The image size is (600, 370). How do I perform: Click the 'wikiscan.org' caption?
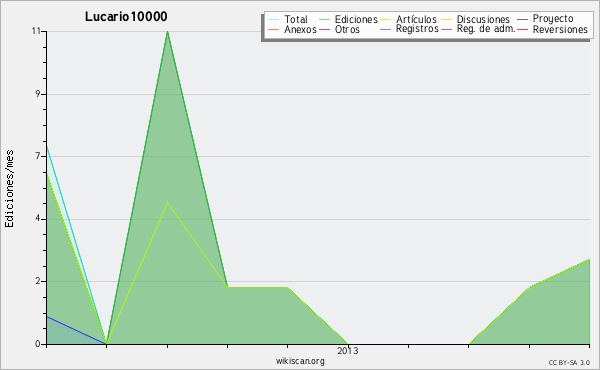(300, 361)
